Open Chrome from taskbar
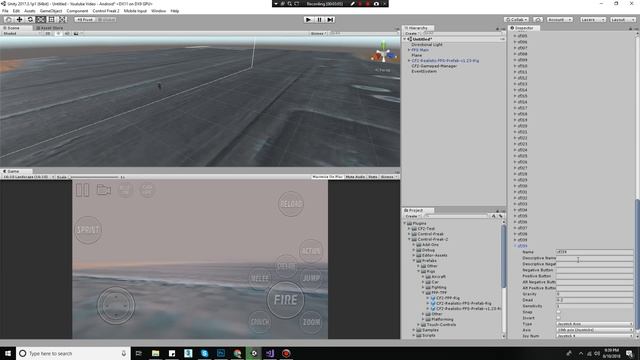The image size is (640, 360). (237, 353)
